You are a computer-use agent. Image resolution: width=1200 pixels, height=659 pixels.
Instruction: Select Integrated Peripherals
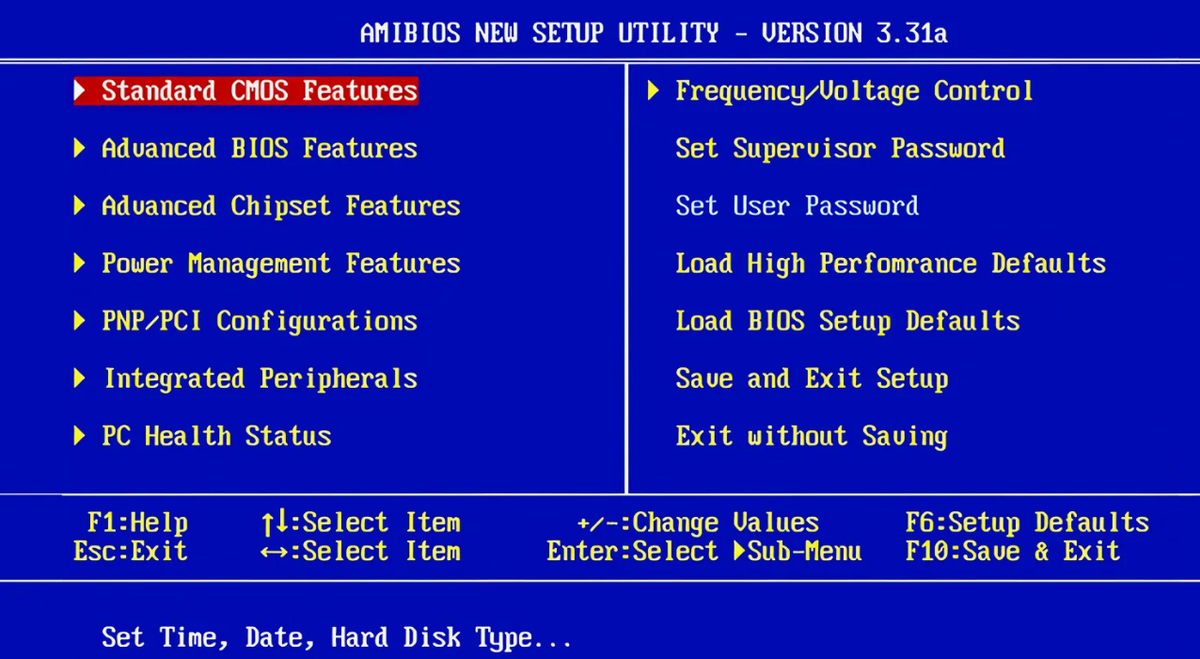(260, 379)
